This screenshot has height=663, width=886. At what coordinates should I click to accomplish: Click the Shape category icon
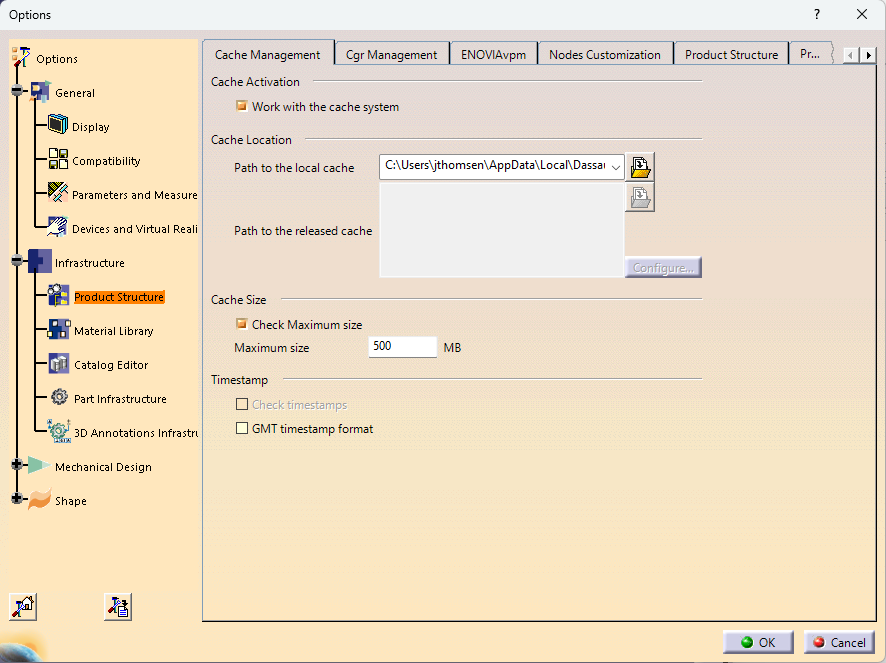coord(40,499)
